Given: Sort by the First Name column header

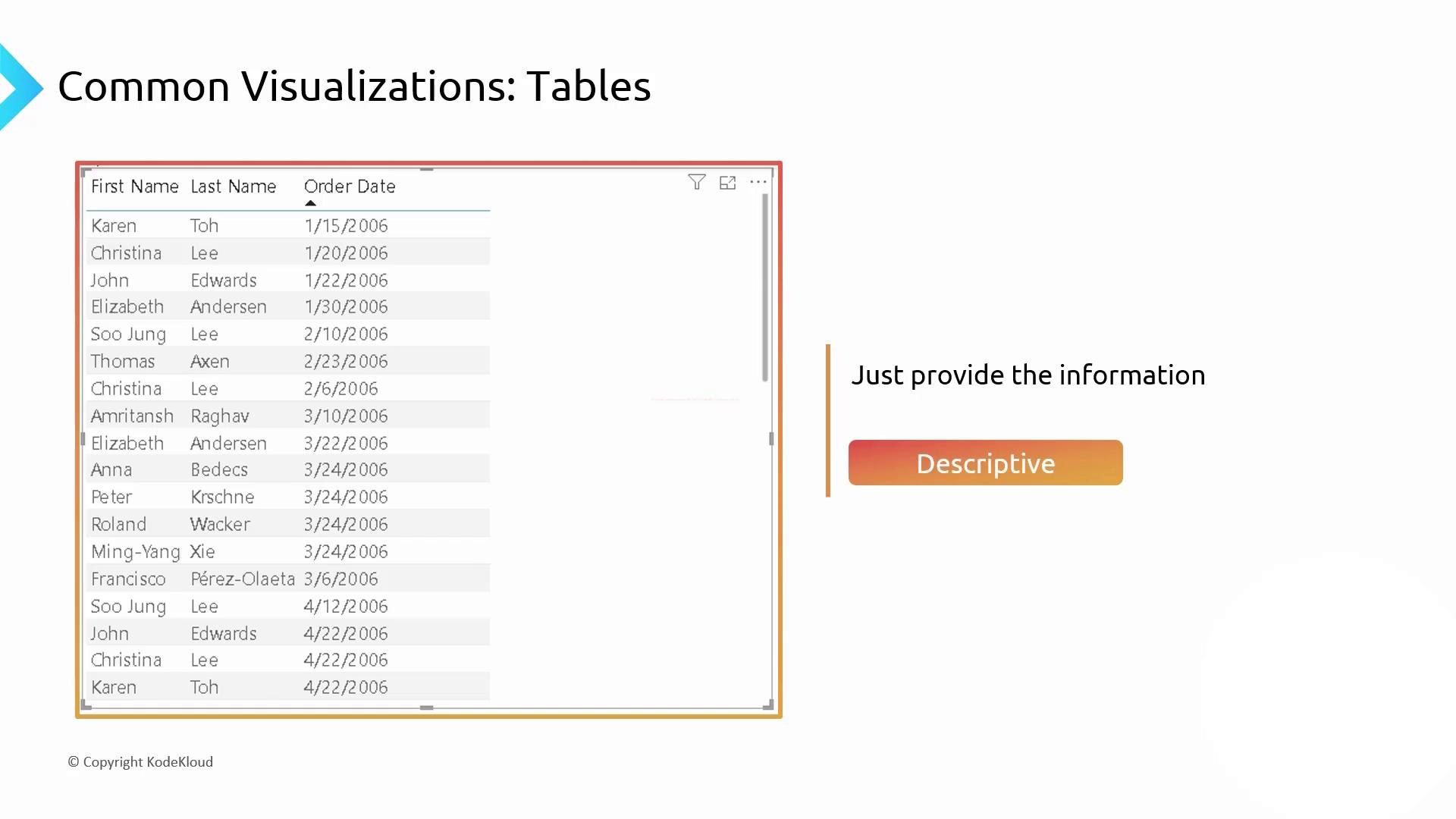Looking at the screenshot, I should [x=134, y=187].
